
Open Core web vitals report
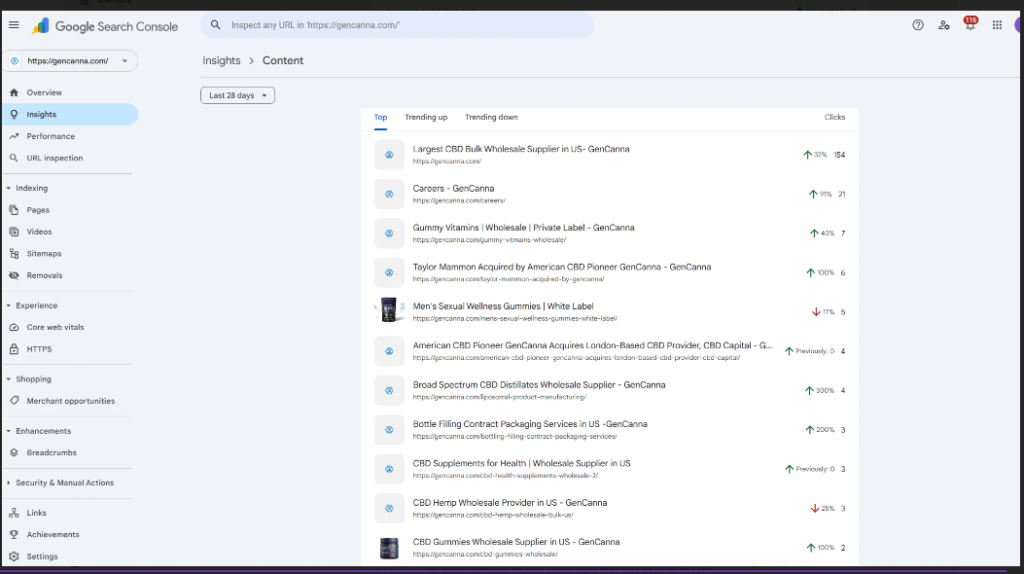tap(54, 327)
